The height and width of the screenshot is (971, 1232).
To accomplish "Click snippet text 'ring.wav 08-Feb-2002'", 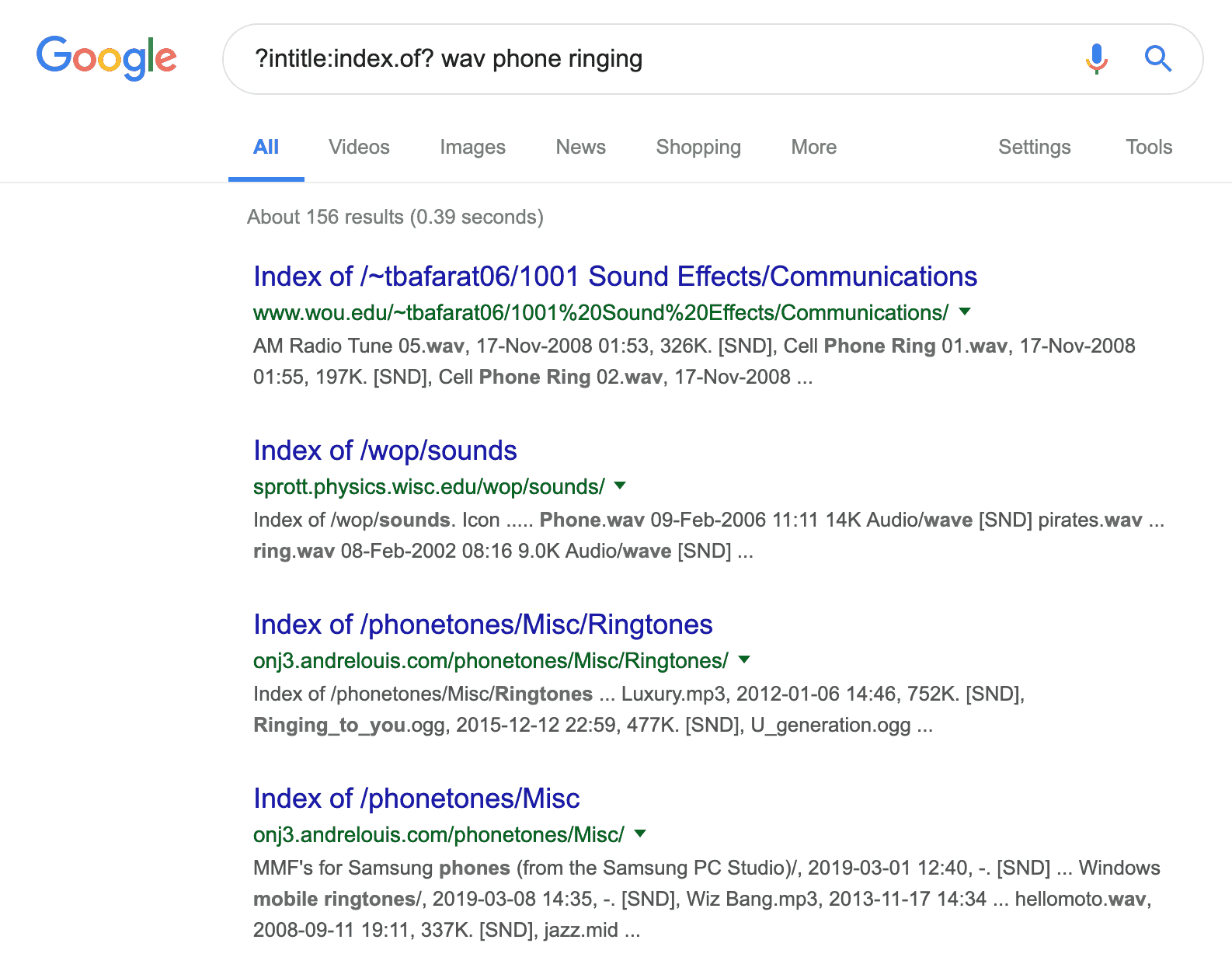I will click(354, 551).
